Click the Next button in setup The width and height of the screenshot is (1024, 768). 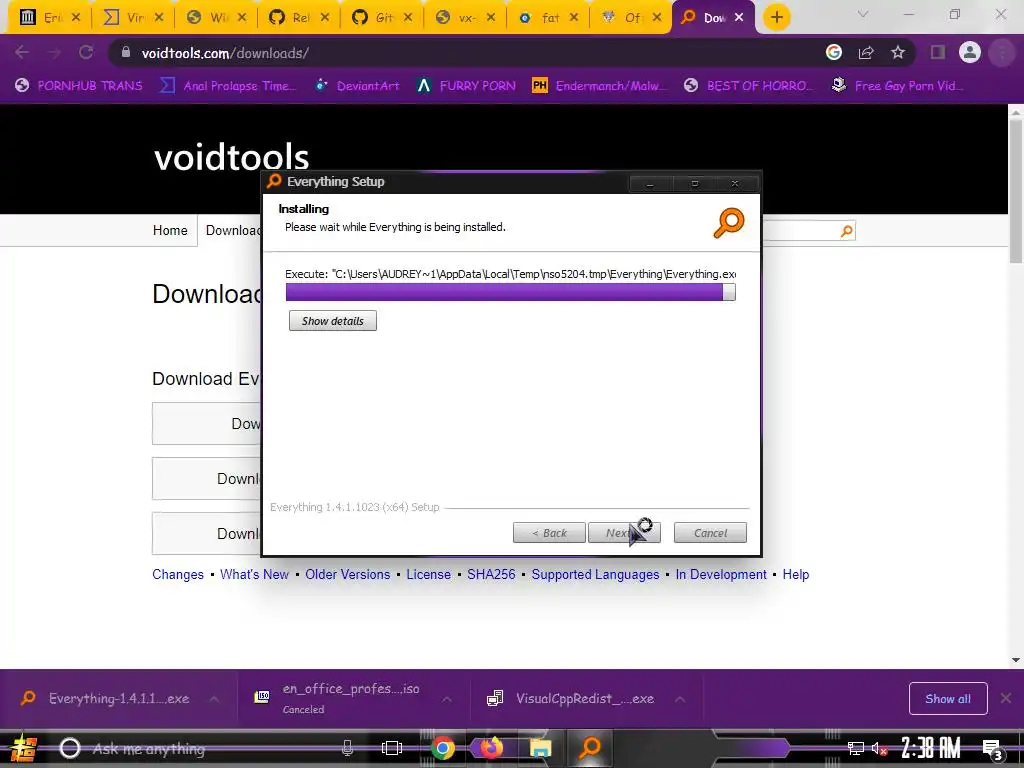(x=624, y=533)
